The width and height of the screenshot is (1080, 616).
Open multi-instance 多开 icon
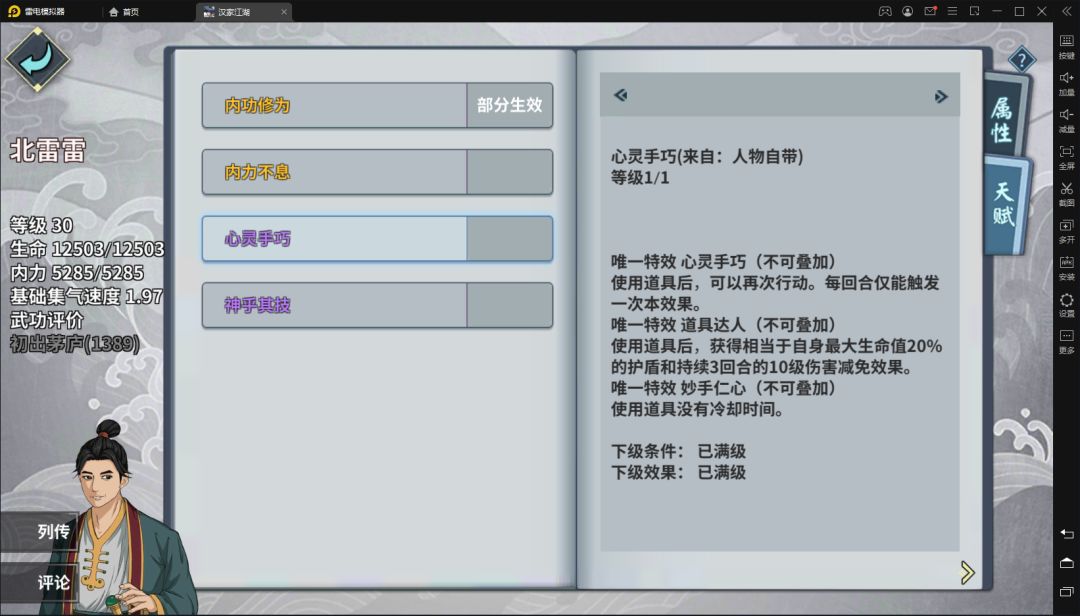[x=1066, y=231]
